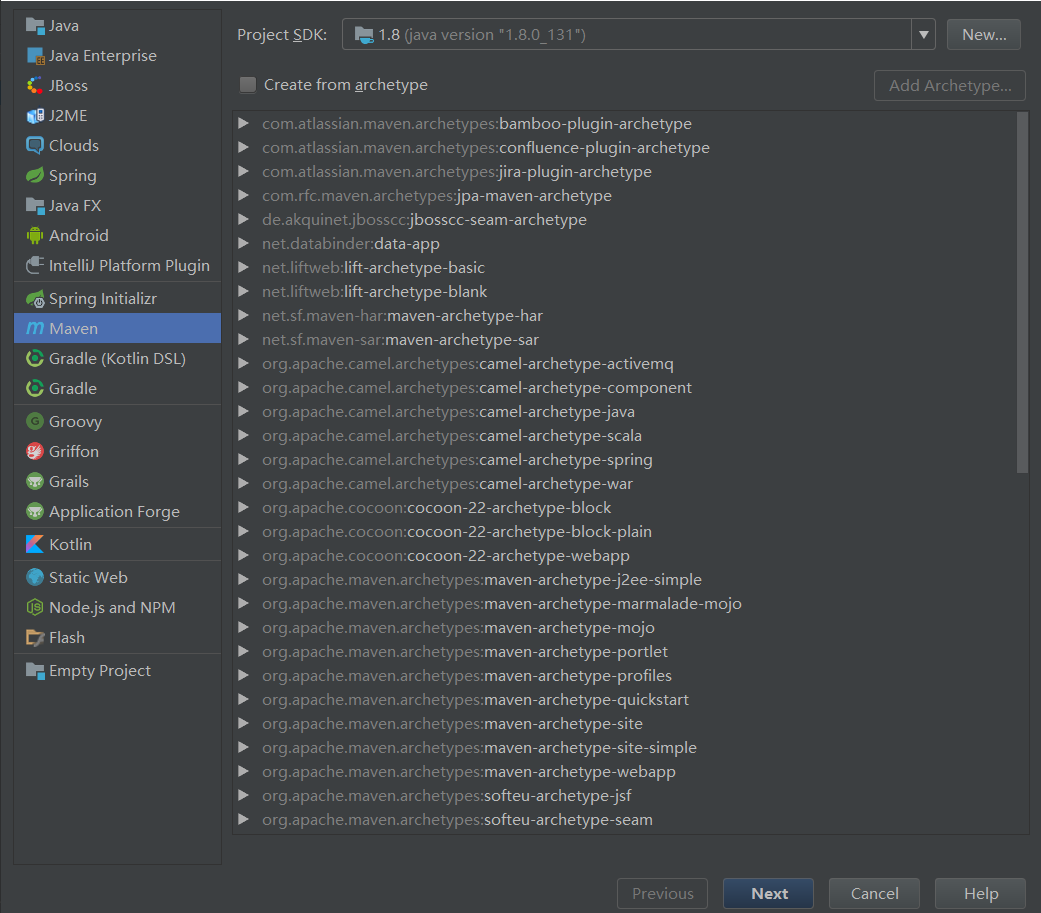Select the Groovy label in sidebar
1041x913 pixels.
click(x=76, y=422)
